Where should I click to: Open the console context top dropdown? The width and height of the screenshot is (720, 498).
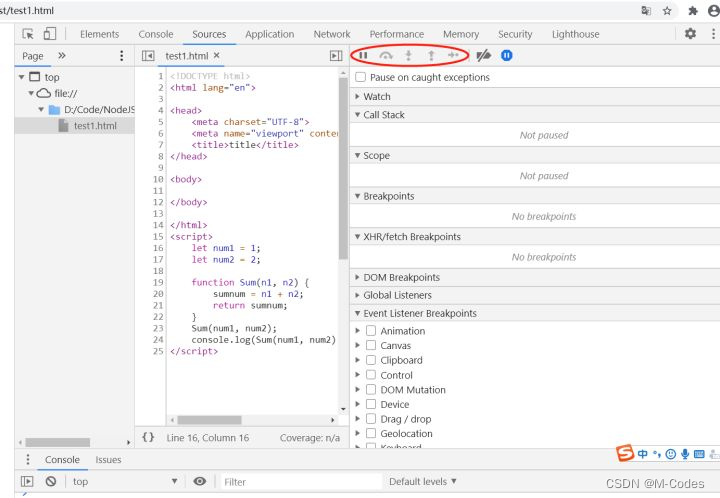(125, 481)
